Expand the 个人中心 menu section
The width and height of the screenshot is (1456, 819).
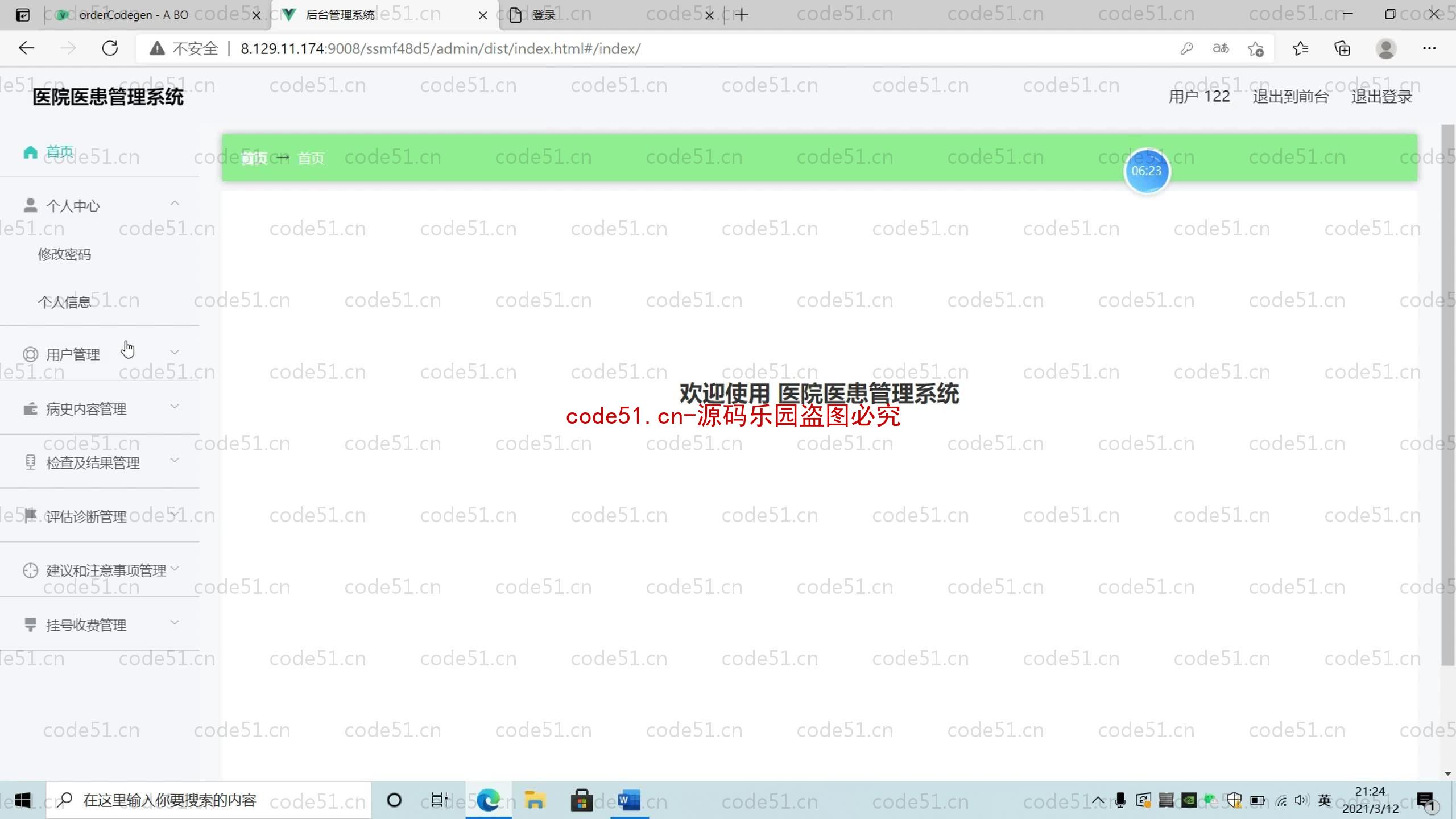(x=99, y=205)
